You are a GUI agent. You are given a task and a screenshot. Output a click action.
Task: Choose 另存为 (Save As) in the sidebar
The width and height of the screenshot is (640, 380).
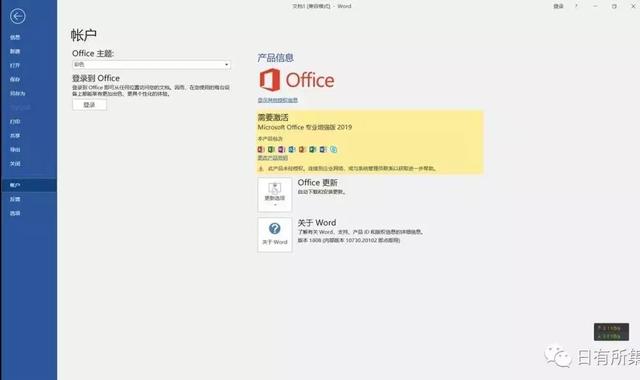18,93
